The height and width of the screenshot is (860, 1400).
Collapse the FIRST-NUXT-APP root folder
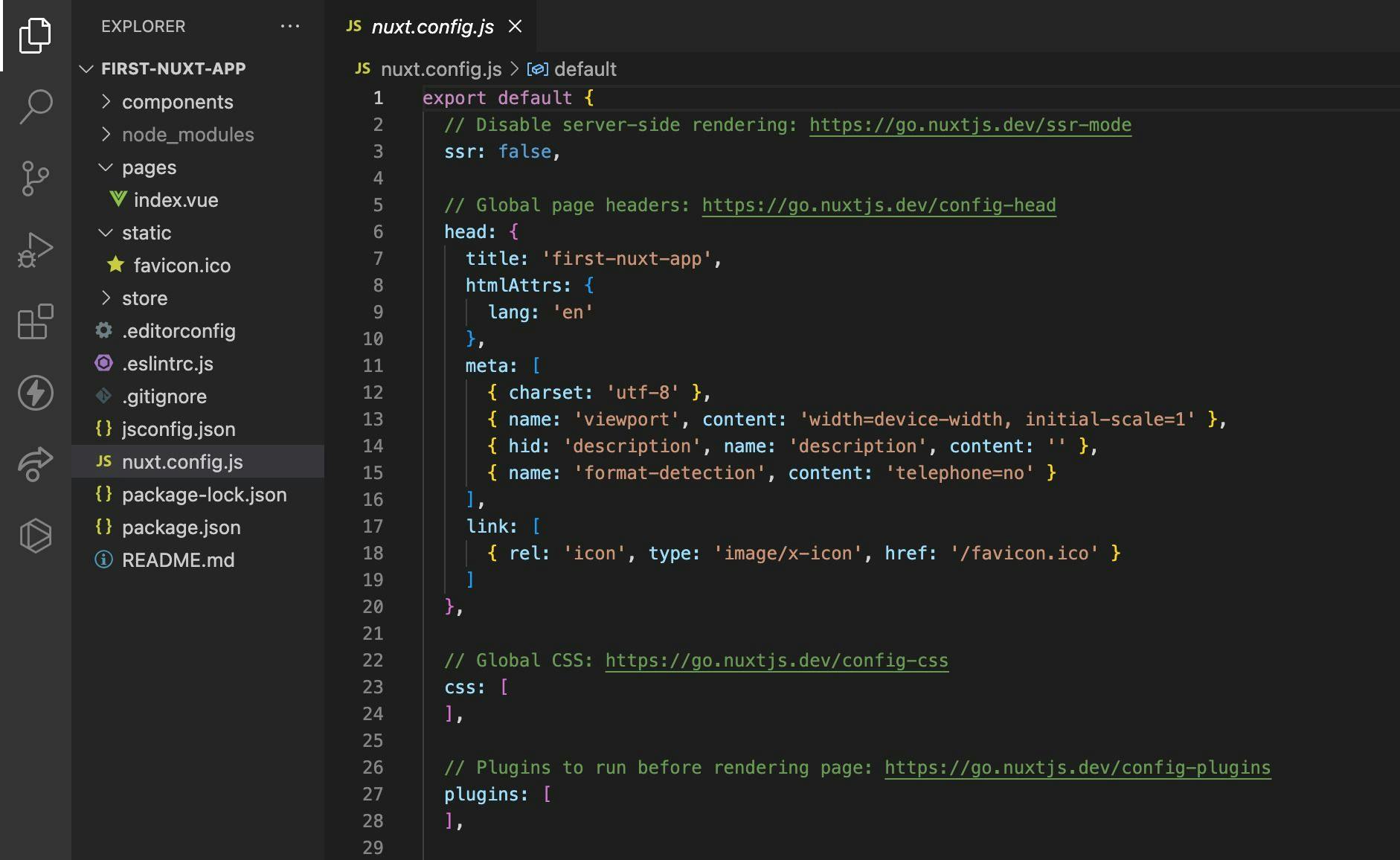[86, 68]
